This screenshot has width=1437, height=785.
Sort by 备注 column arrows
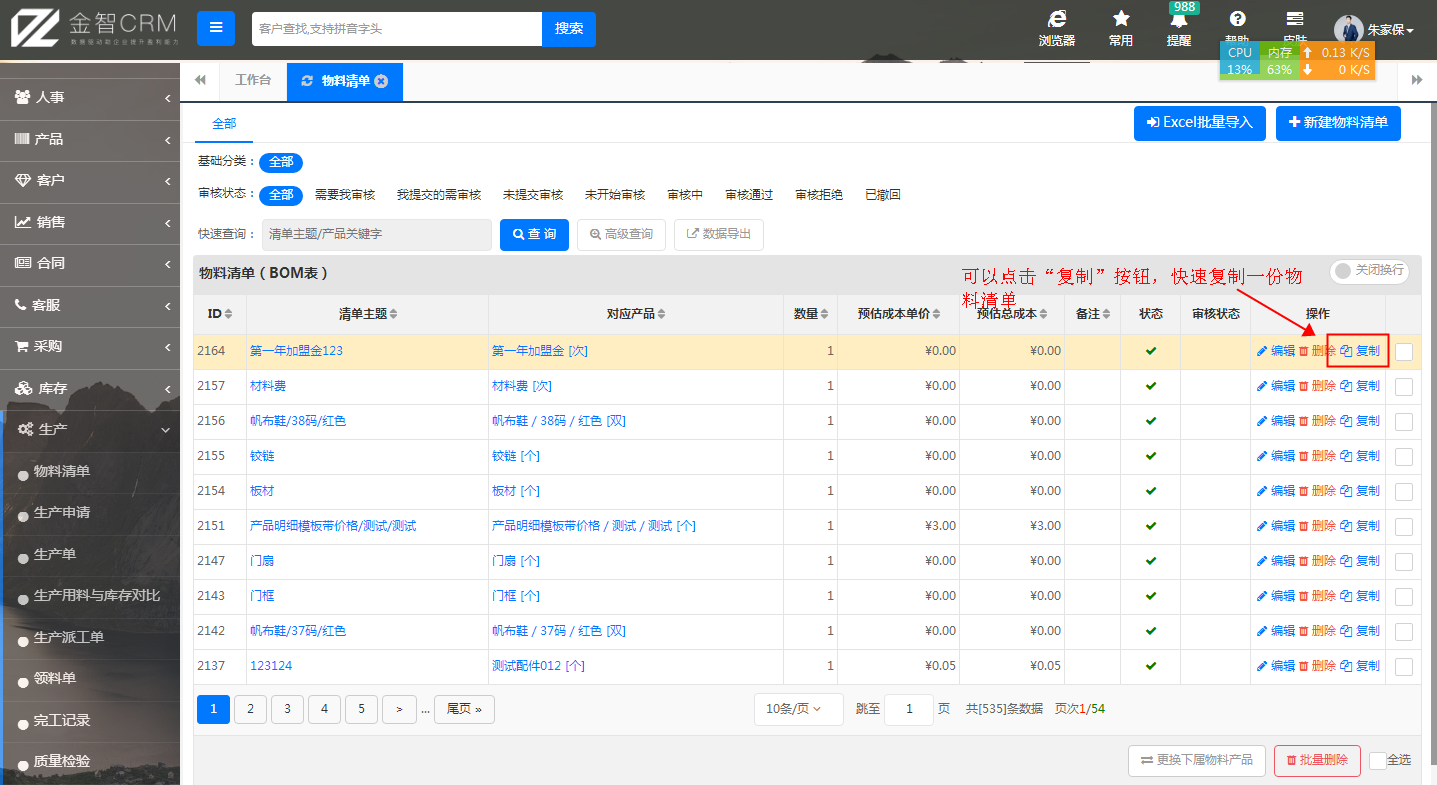[x=1108, y=314]
